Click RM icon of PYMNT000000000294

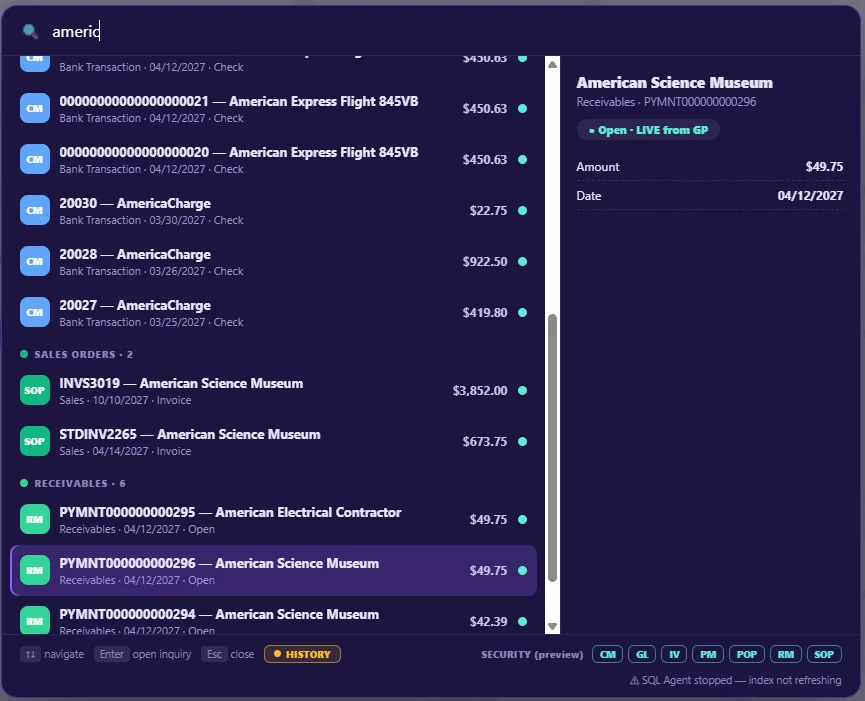[35, 620]
